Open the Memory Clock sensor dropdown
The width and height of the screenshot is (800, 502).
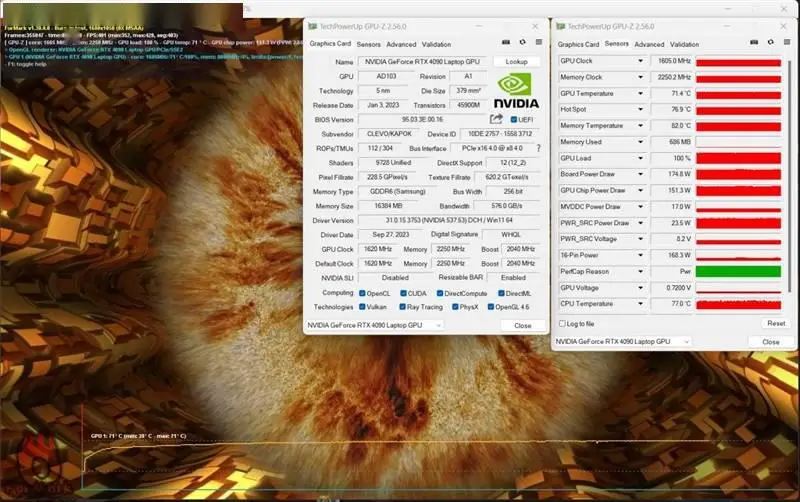641,77
